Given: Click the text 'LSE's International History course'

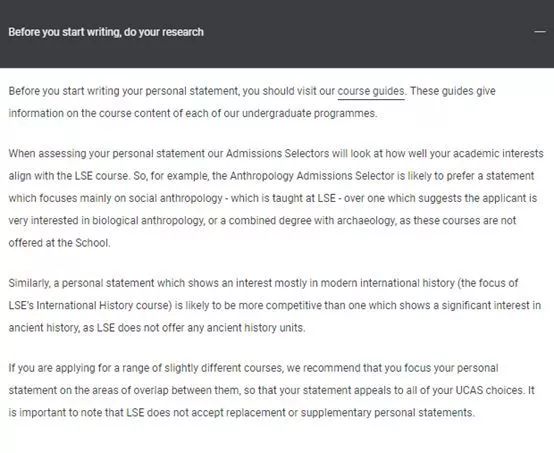Looking at the screenshot, I should click(88, 306).
